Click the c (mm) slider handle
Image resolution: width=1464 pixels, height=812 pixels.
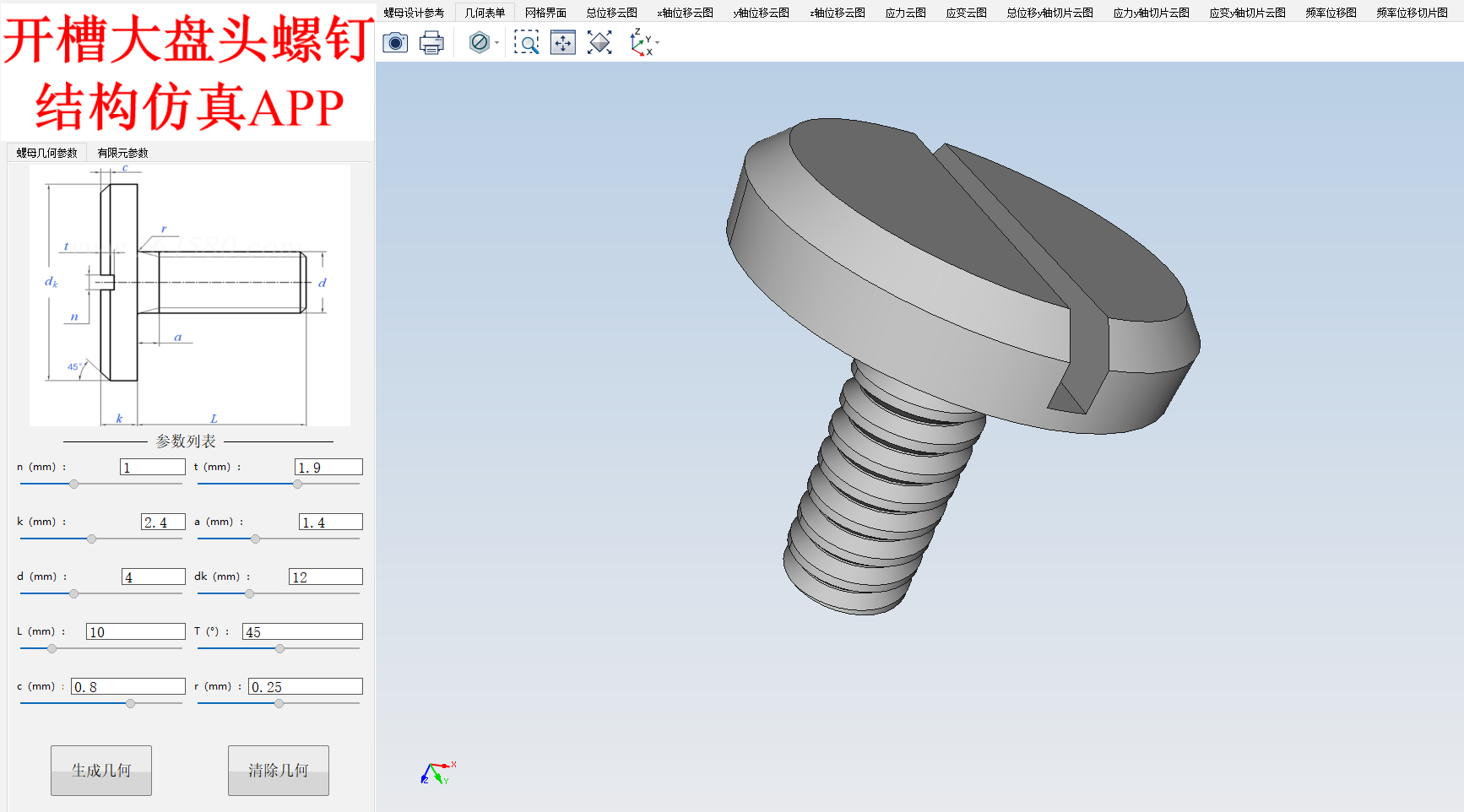(131, 704)
